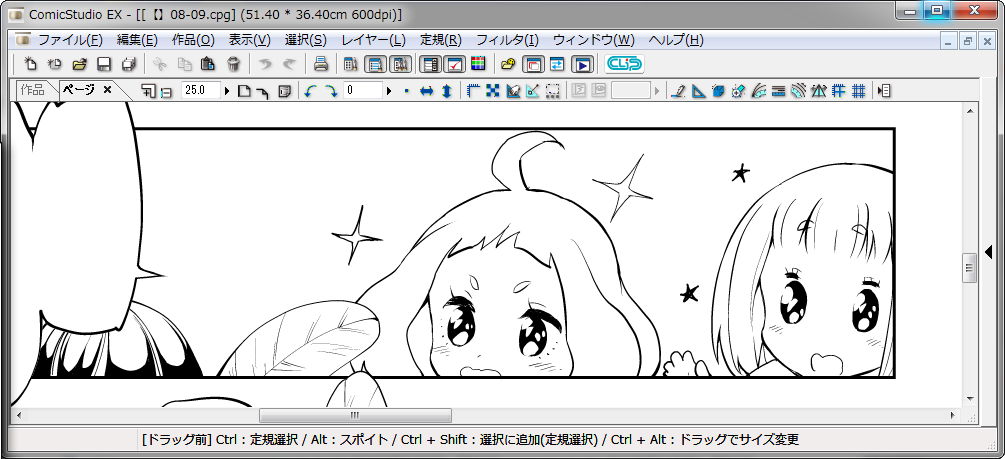
Task: Flip the view vertically with up-down arrow
Action: pos(447,91)
